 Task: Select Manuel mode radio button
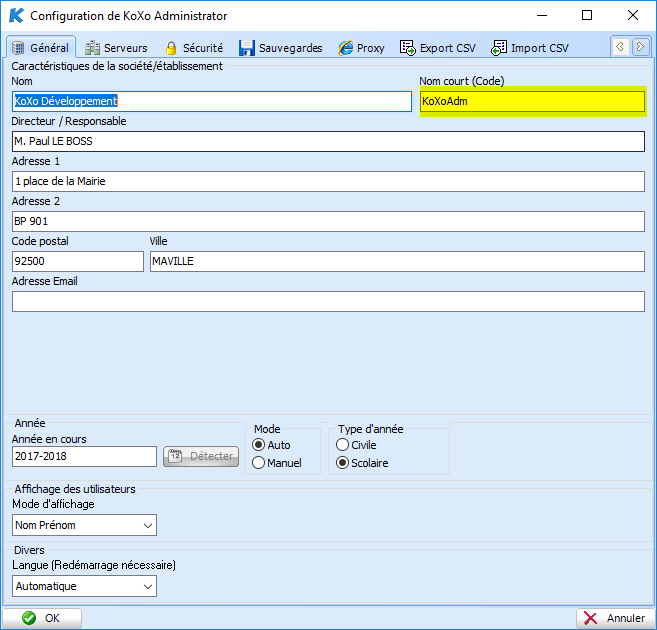(x=259, y=463)
